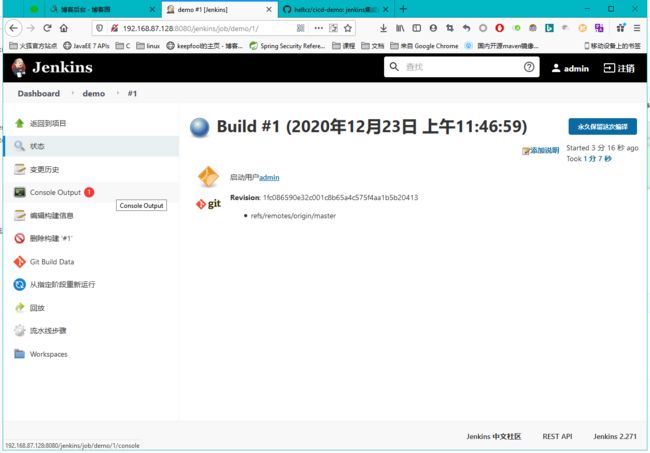Screen dimensions: 650x453
Task: Click the help question-mark icon in search box
Action: [x=529, y=67]
